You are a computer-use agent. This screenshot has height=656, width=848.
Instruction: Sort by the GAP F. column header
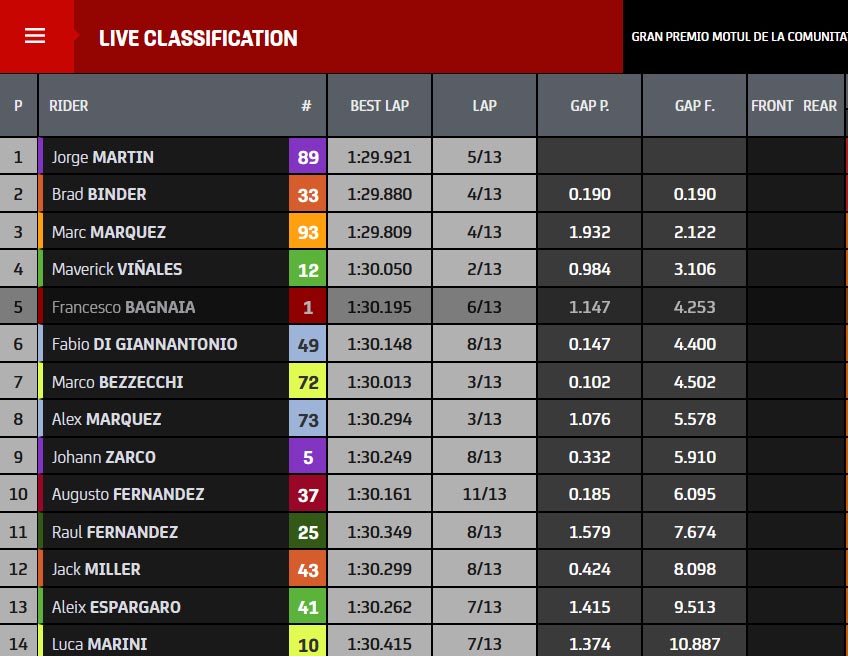694,105
